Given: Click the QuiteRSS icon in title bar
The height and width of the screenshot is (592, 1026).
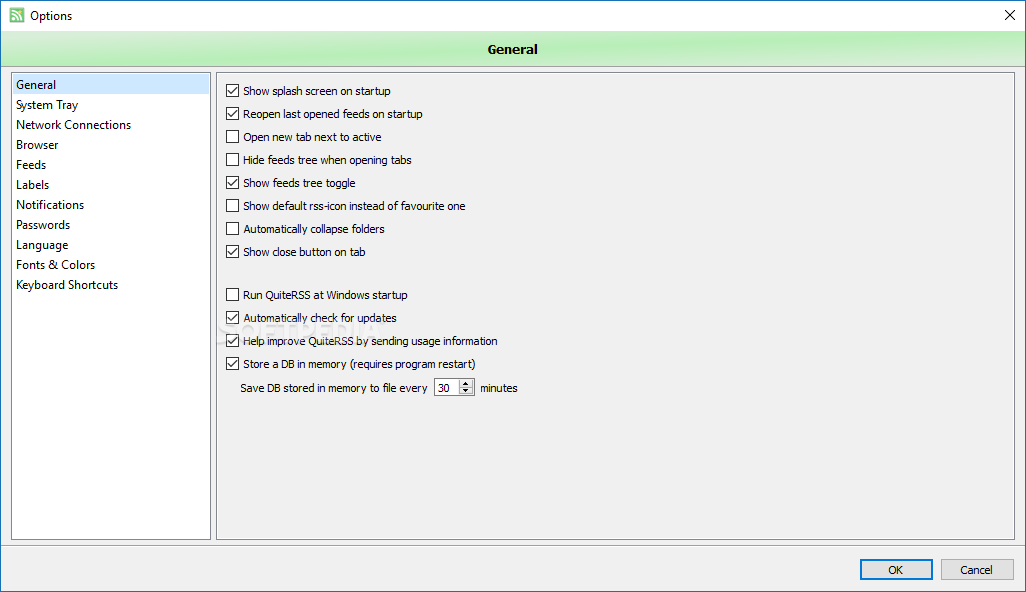Looking at the screenshot, I should 16,15.
